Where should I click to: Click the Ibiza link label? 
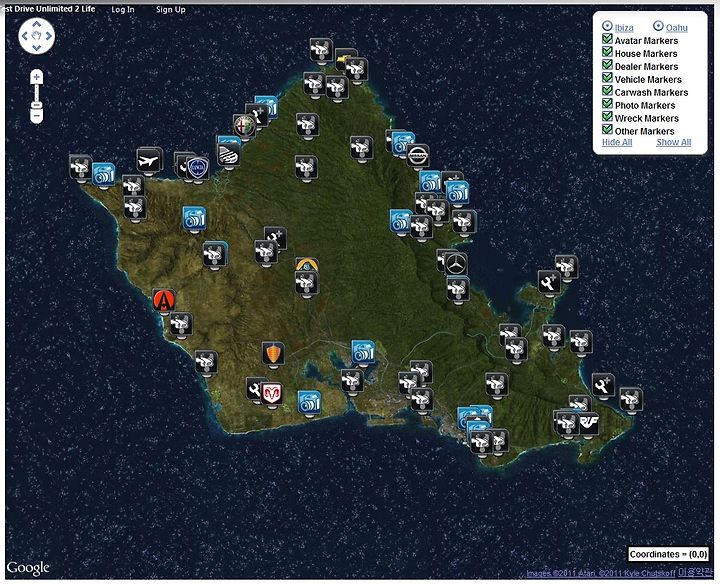pyautogui.click(x=624, y=28)
